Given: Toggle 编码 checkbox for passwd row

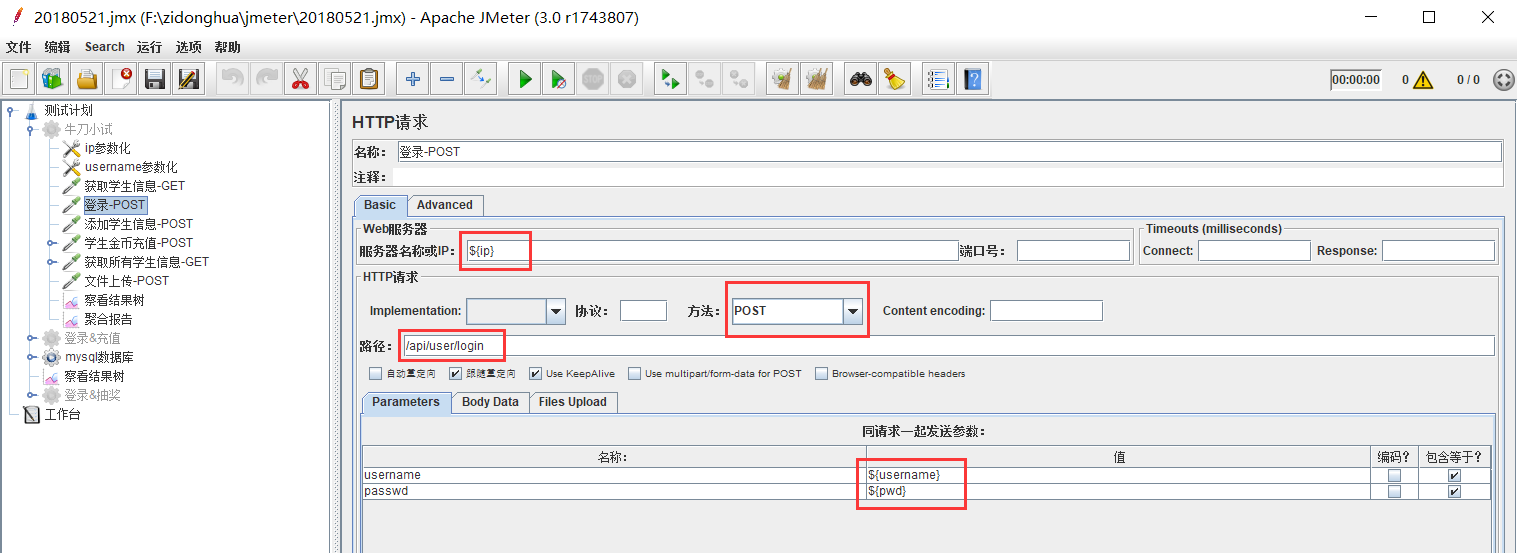Looking at the screenshot, I should click(x=1394, y=492).
